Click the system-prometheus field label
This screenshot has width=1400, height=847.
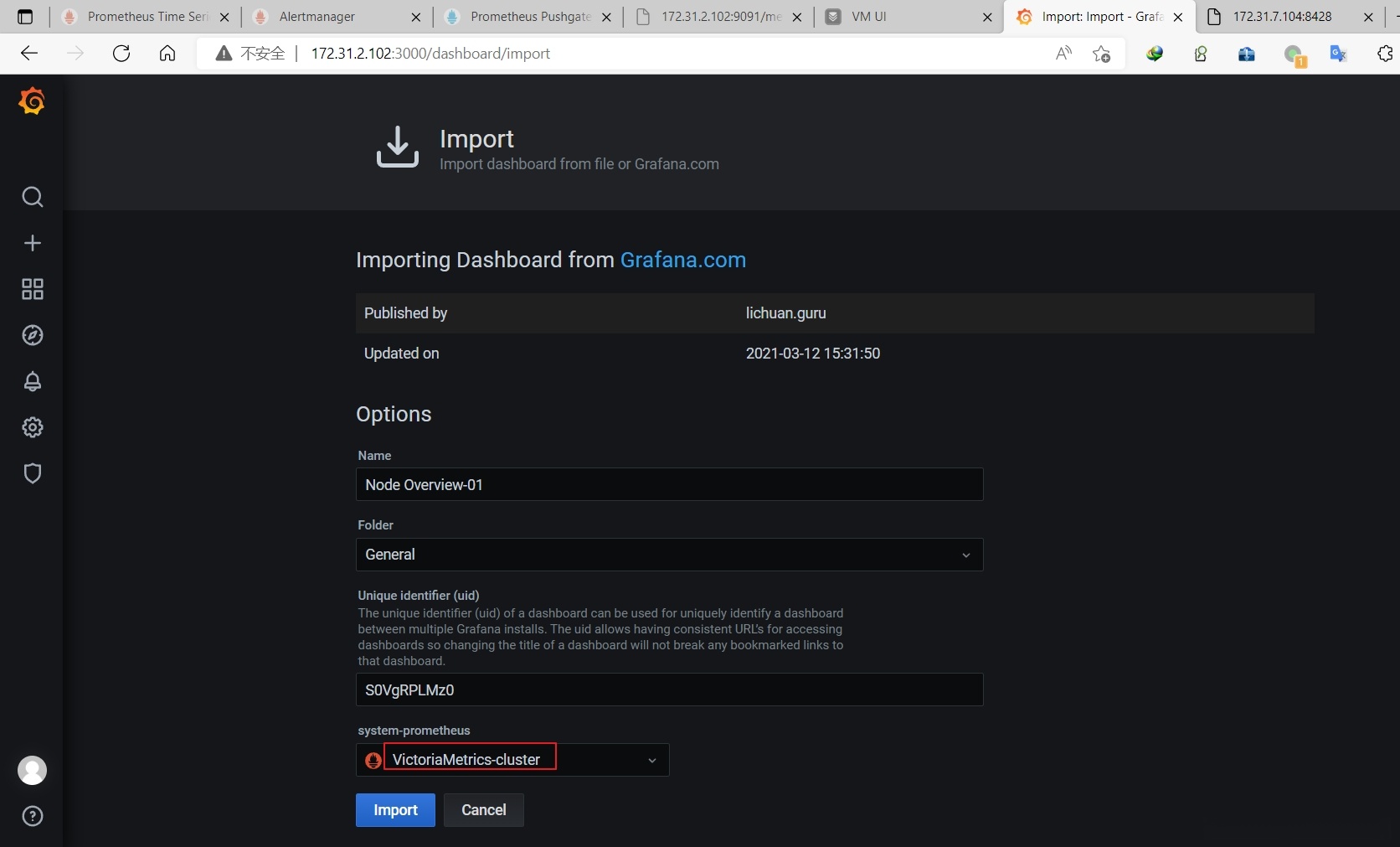[414, 731]
